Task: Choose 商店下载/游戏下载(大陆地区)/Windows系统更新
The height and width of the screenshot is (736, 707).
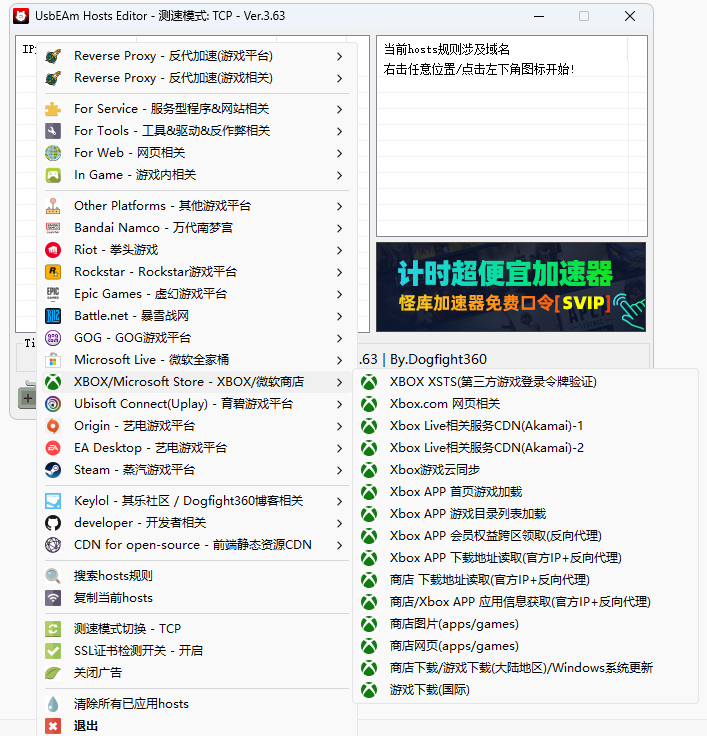Action: 525,668
